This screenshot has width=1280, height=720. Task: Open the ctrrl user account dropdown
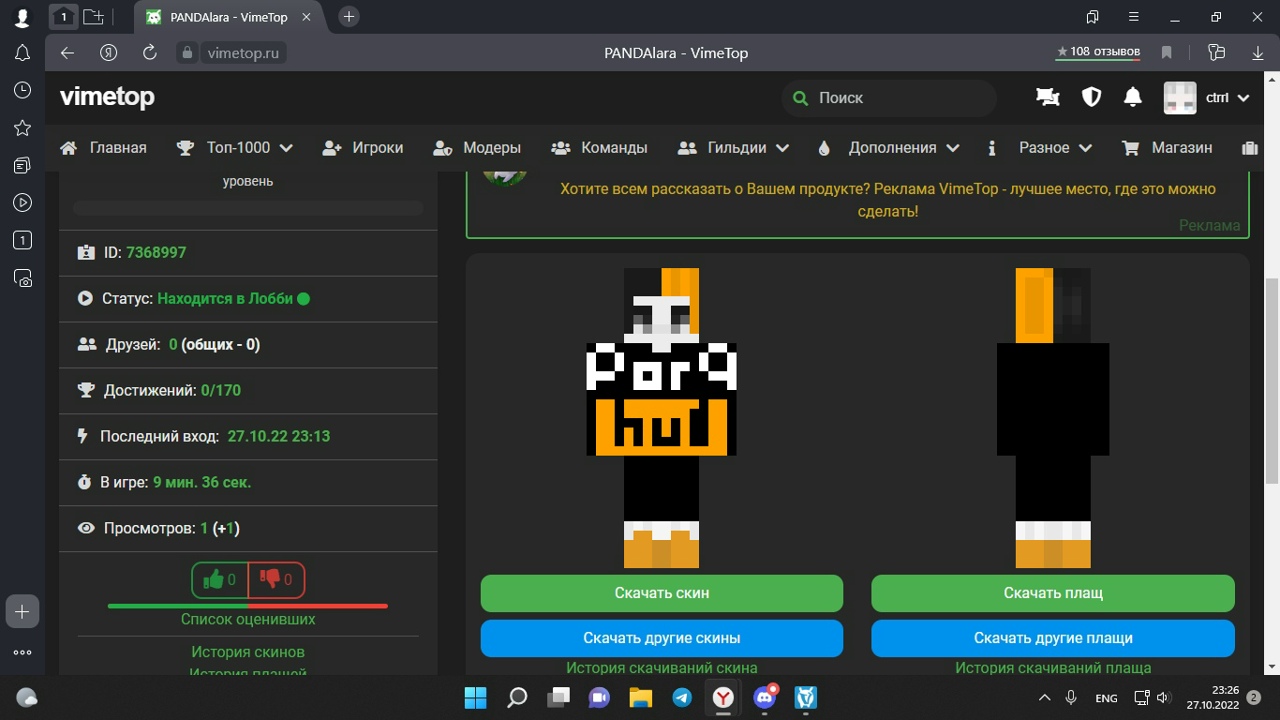1207,98
